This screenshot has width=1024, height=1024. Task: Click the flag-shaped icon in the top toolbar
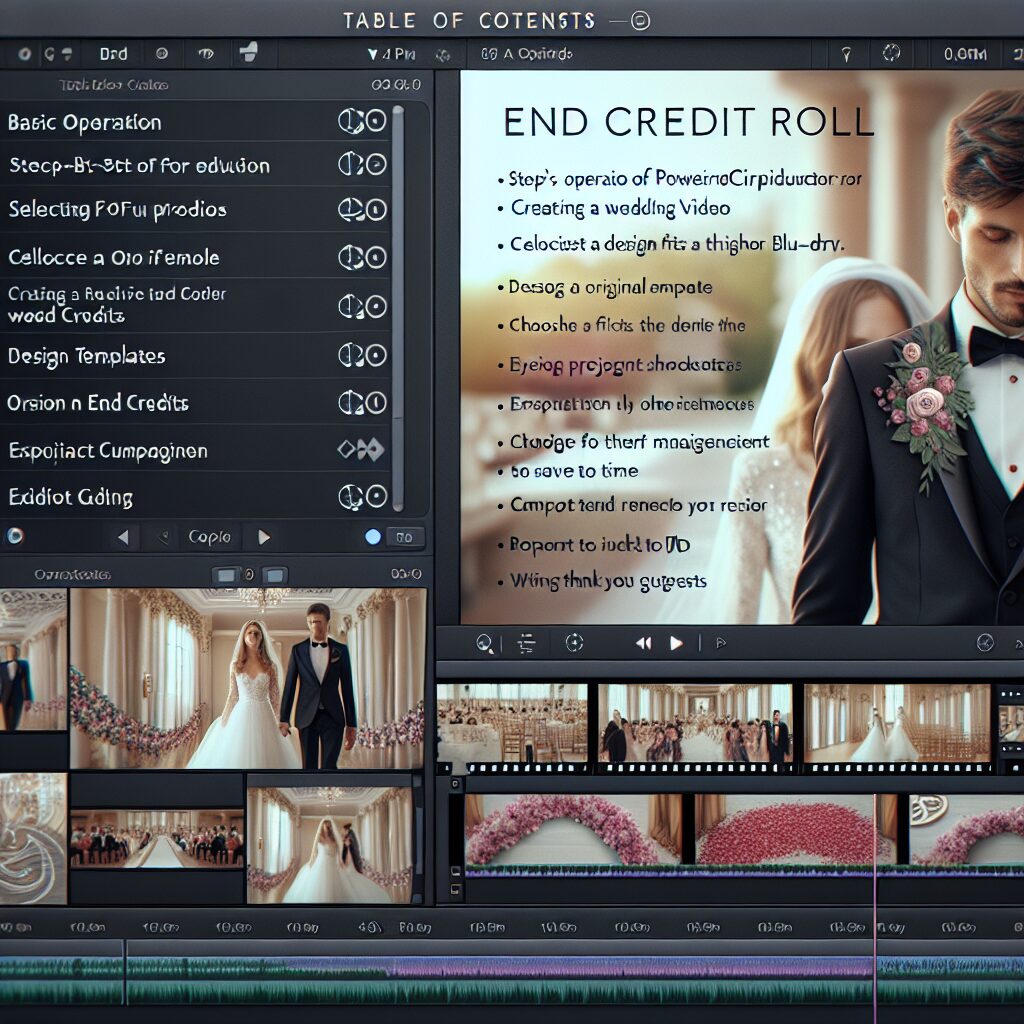[249, 52]
